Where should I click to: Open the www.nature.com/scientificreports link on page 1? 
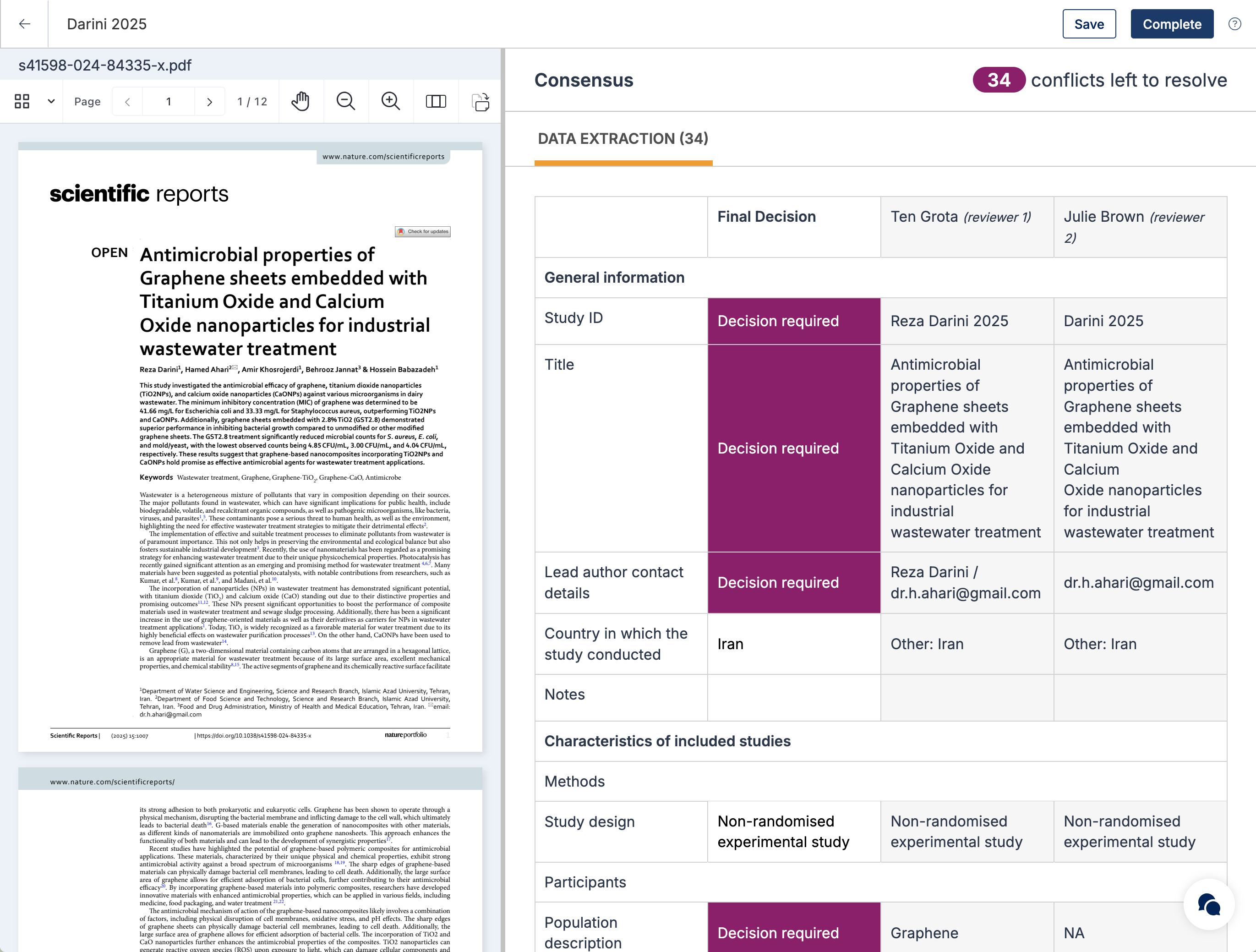click(383, 156)
